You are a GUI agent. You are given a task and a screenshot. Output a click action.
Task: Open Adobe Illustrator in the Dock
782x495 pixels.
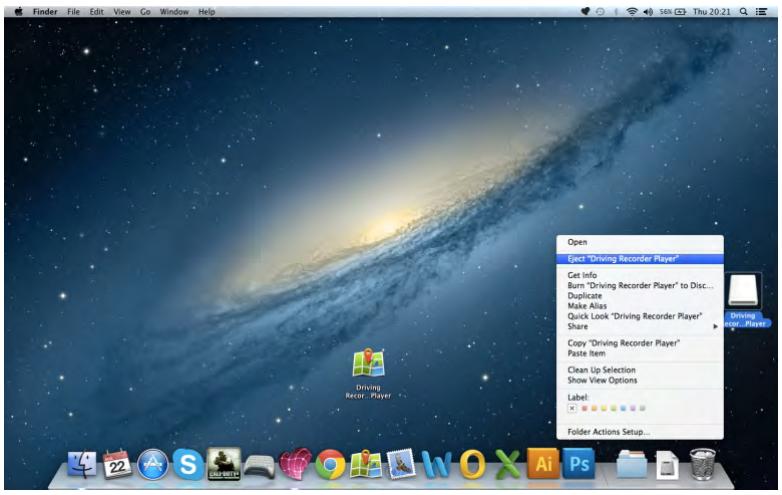tap(543, 464)
